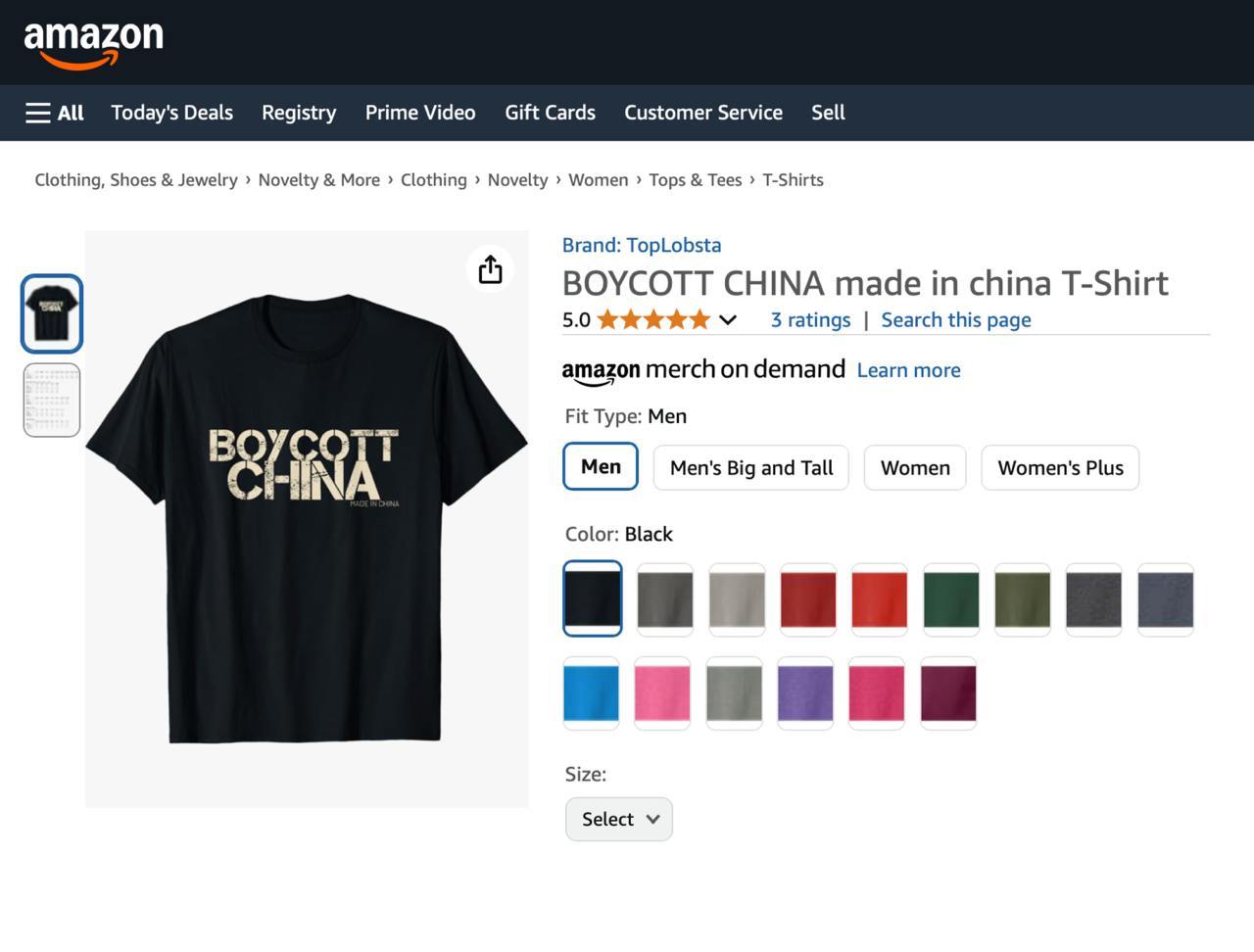Click the Amazon Merch on Demand logo
Viewport: 1254px width, 952px height.
(702, 370)
